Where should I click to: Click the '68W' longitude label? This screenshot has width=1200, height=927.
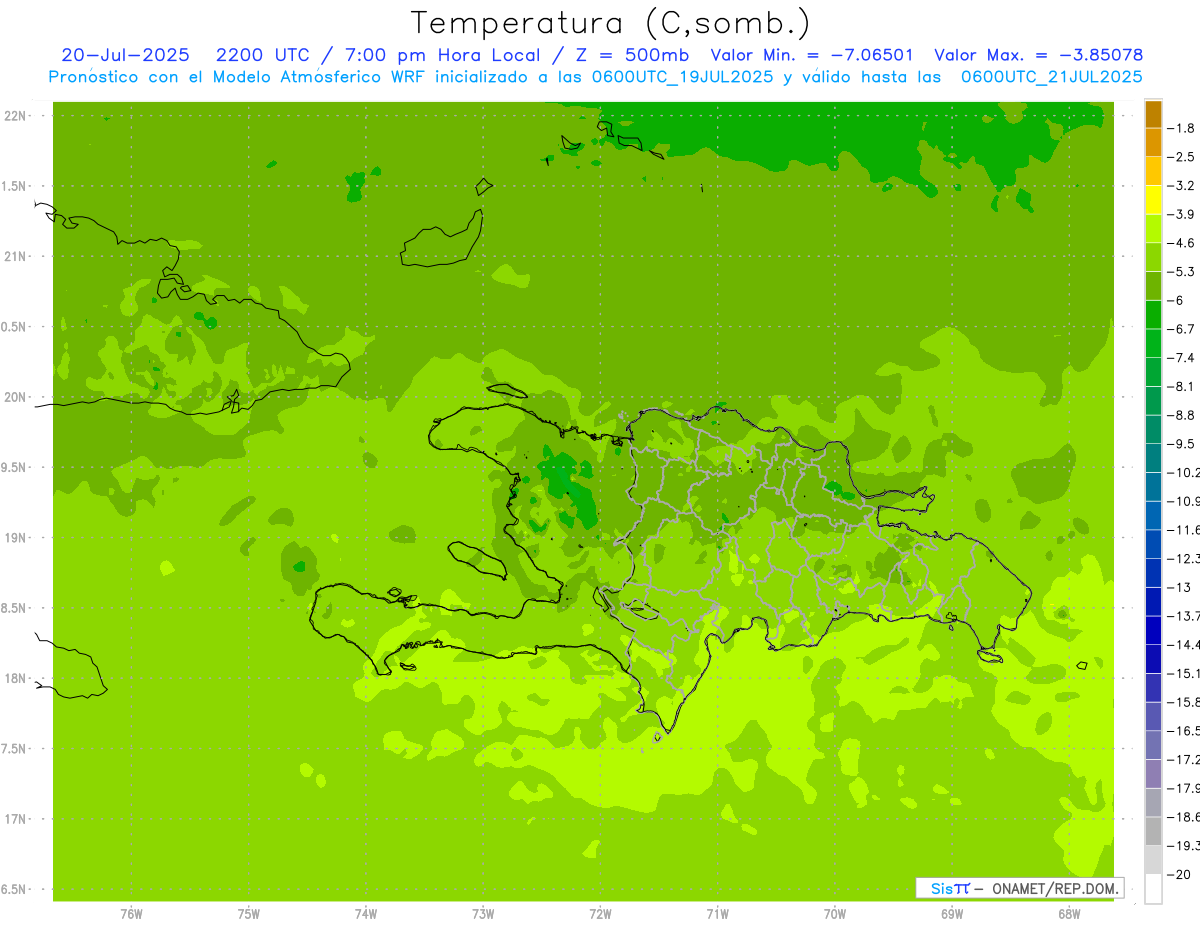coord(1069,914)
